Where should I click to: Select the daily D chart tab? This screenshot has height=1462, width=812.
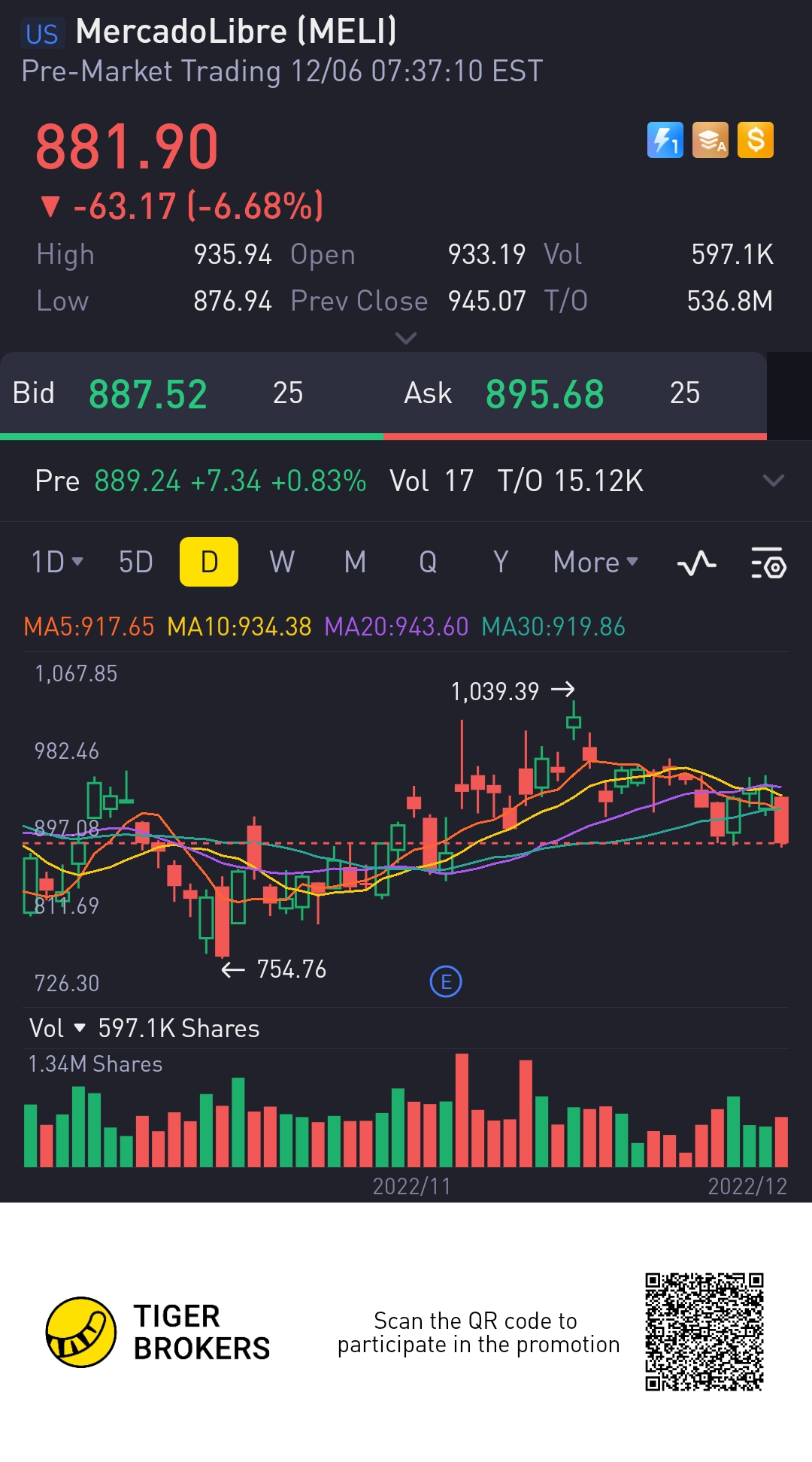pos(209,562)
